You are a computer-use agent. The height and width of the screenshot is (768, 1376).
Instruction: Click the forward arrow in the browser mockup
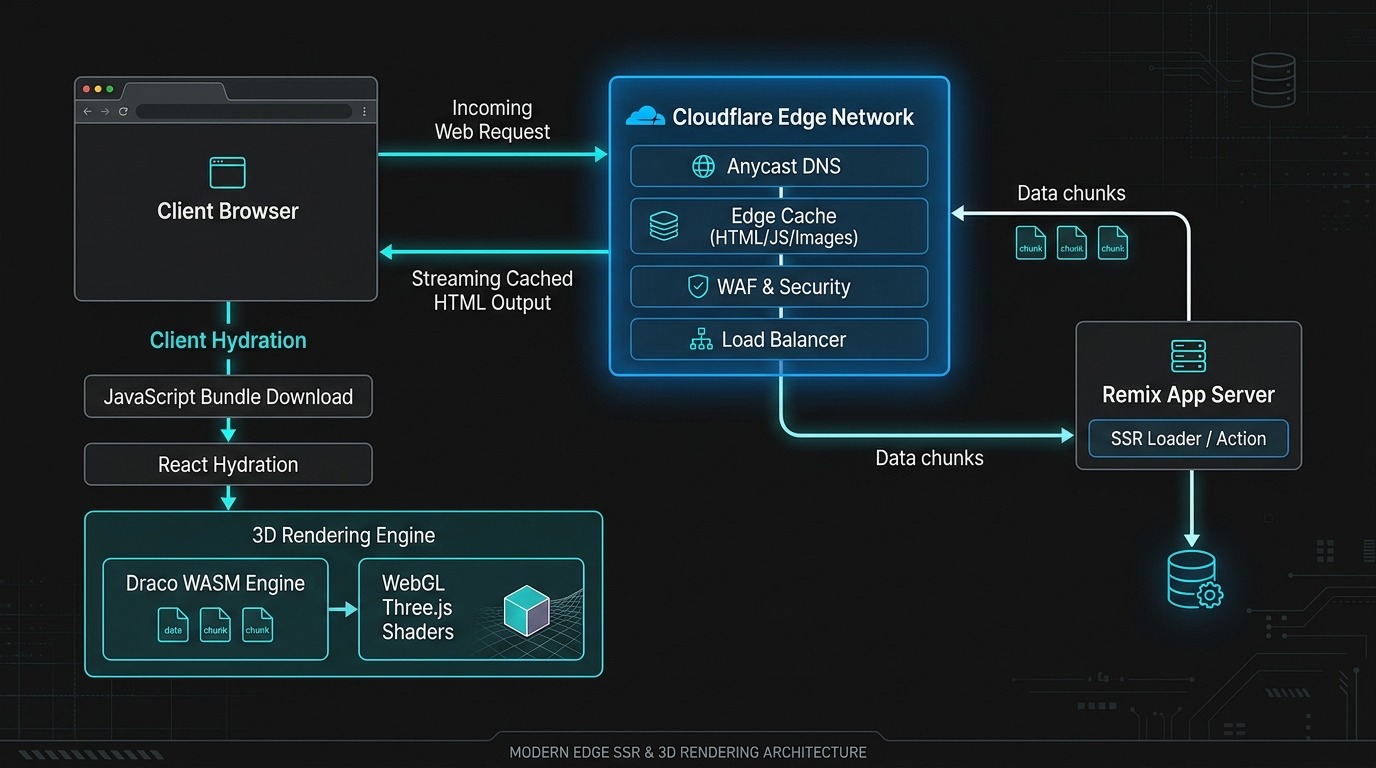tap(105, 112)
